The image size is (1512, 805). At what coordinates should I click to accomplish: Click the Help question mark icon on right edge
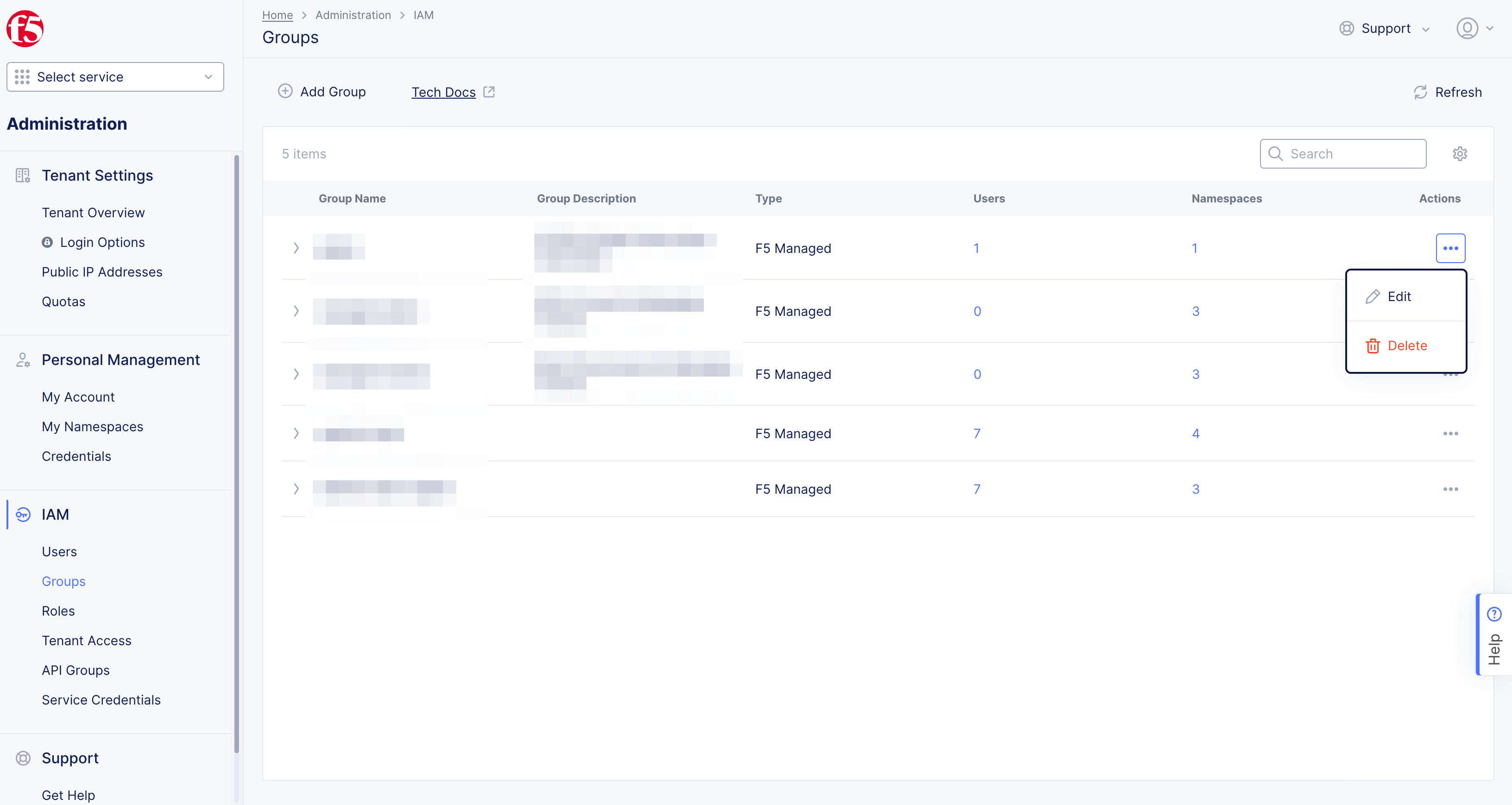pyautogui.click(x=1494, y=614)
